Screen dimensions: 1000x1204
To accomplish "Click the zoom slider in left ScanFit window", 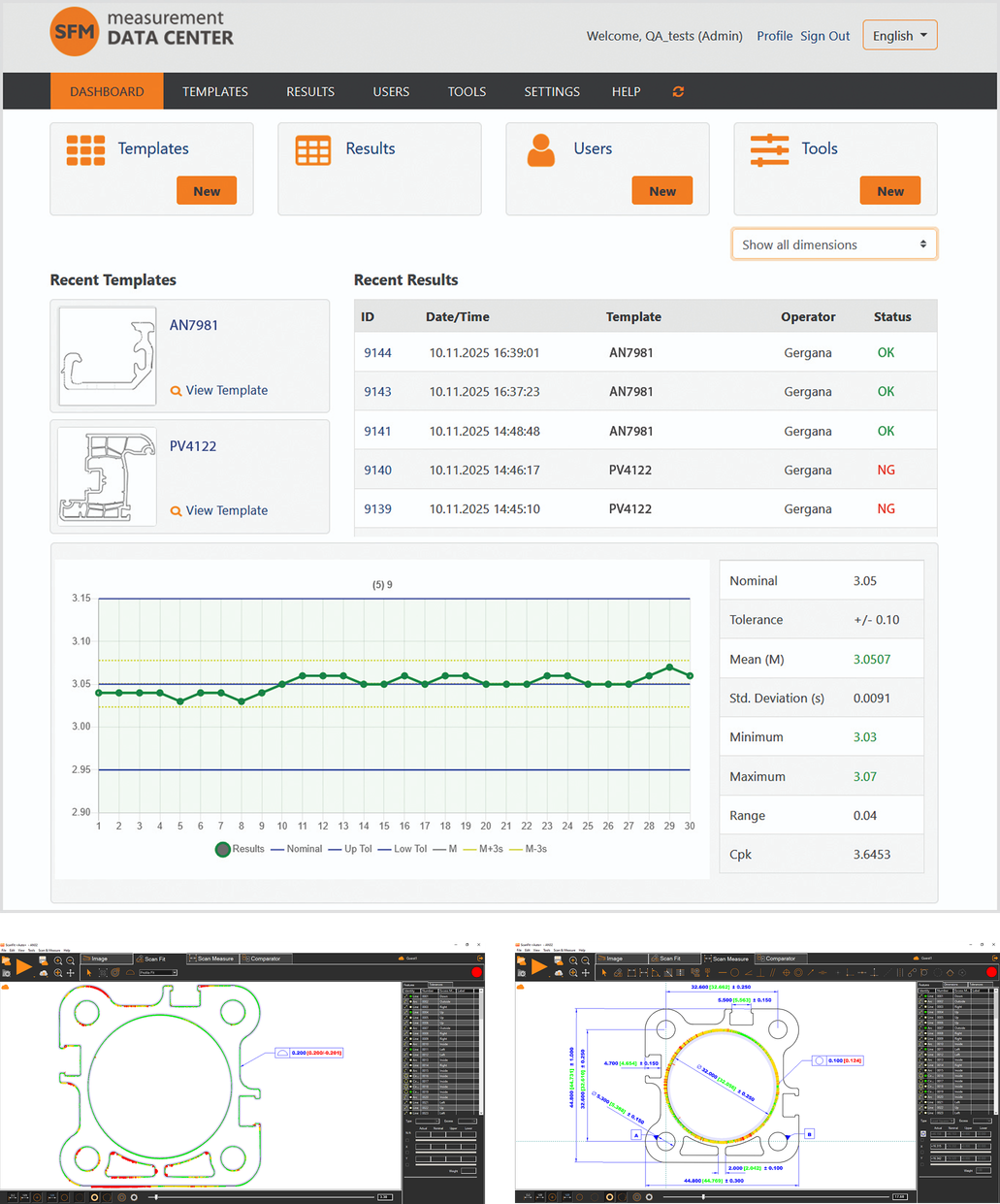I will [x=155, y=1197].
